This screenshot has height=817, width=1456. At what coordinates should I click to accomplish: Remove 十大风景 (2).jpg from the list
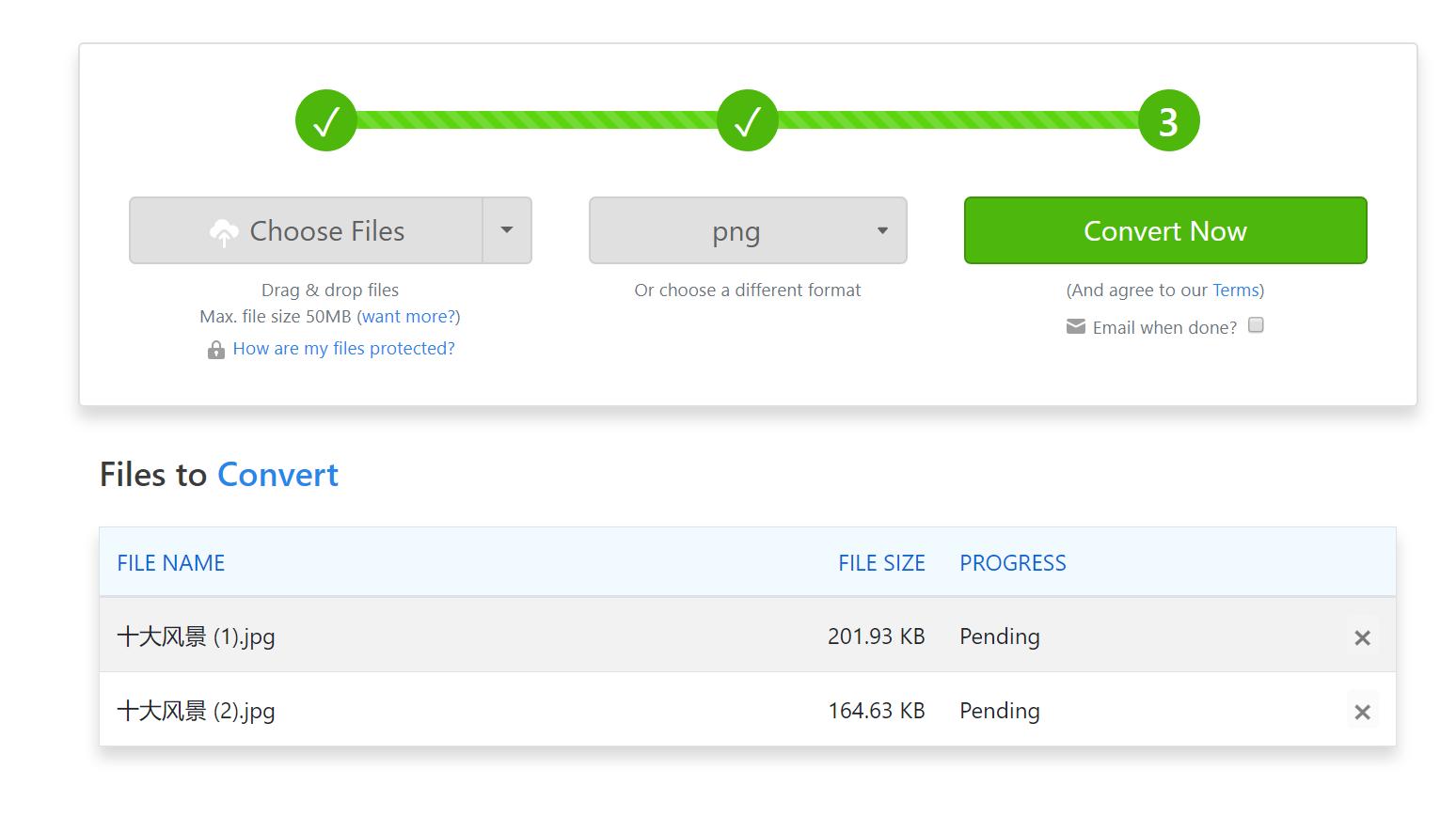coord(1361,712)
